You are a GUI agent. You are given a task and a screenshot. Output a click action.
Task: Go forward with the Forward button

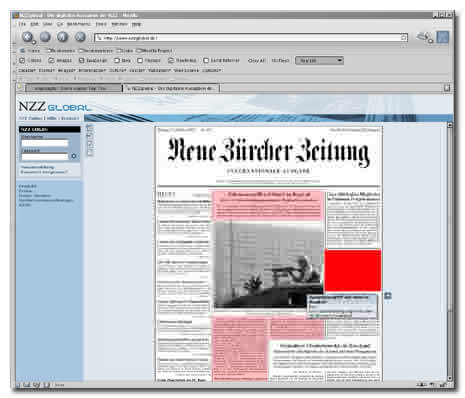click(45, 37)
